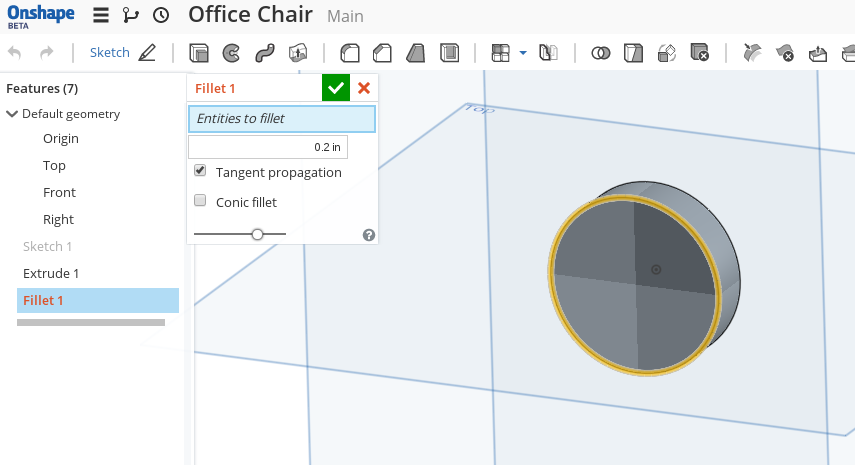
Task: Open the branch versions icon
Action: pyautogui.click(x=131, y=16)
